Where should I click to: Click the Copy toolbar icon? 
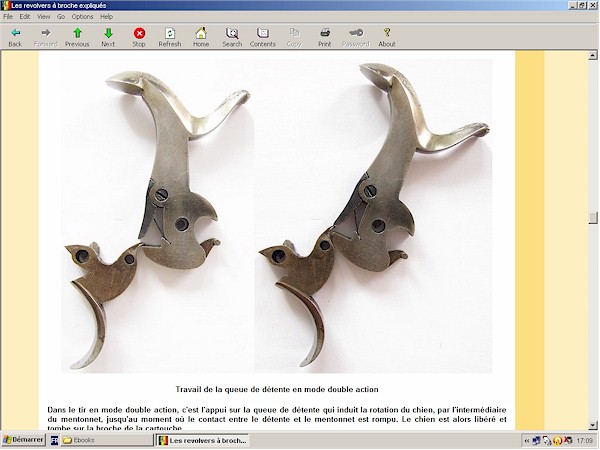tap(294, 33)
